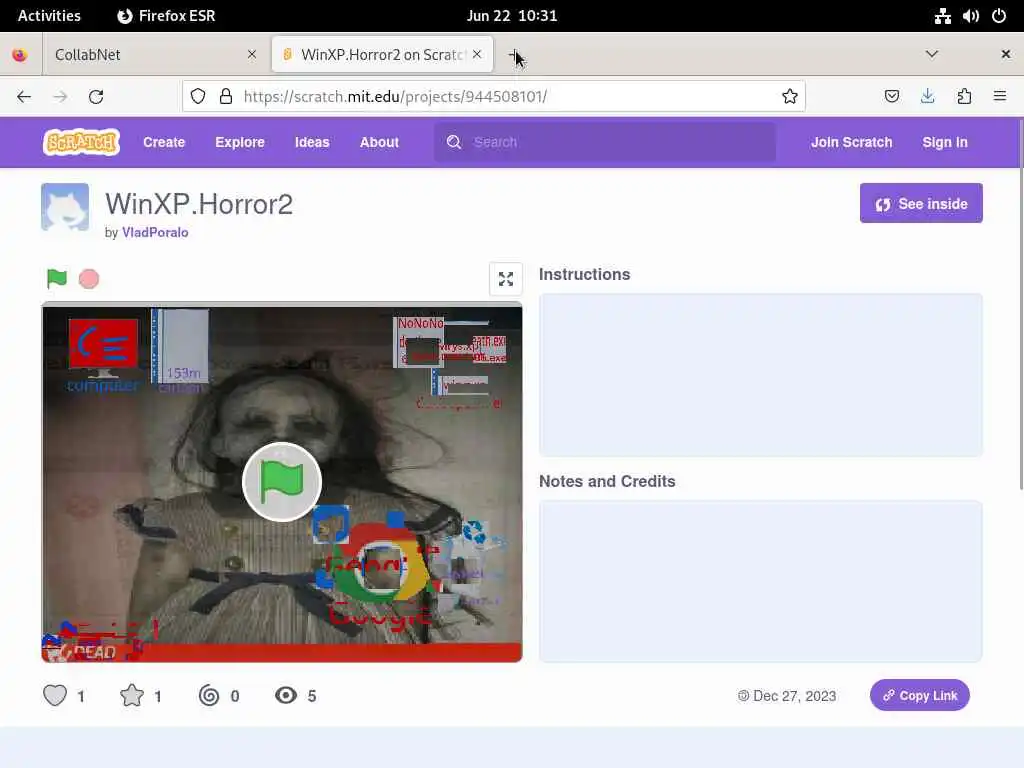This screenshot has width=1024, height=768.
Task: Click the page vertical scrollbar
Action: pyautogui.click(x=1020, y=304)
